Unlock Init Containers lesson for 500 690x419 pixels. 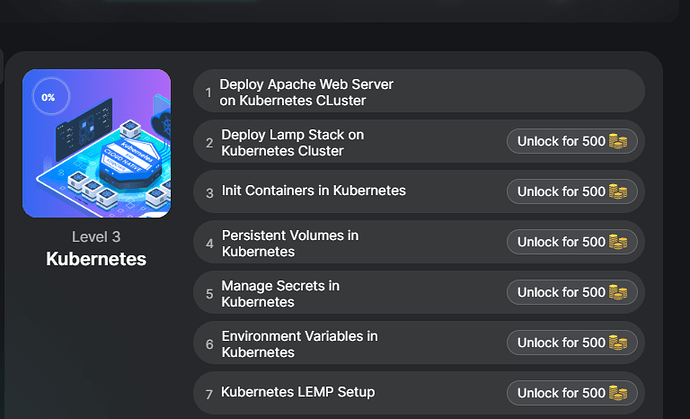[572, 191]
